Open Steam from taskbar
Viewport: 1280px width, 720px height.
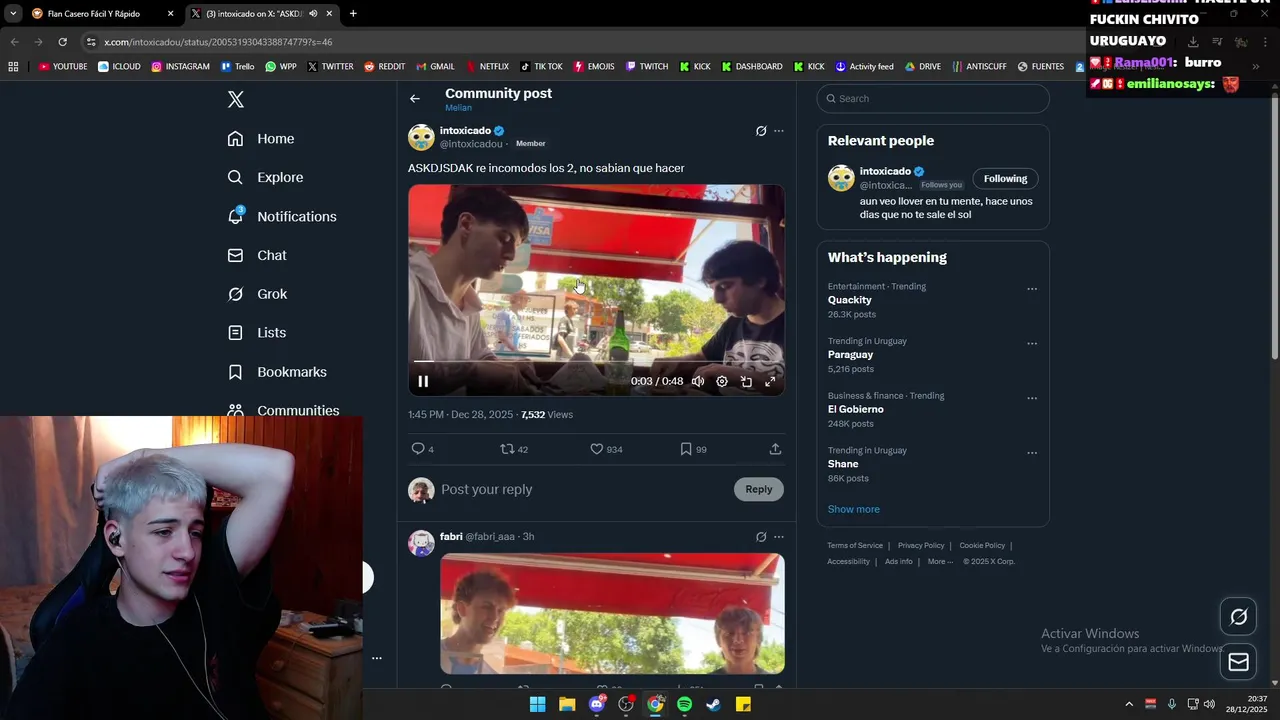(713, 704)
